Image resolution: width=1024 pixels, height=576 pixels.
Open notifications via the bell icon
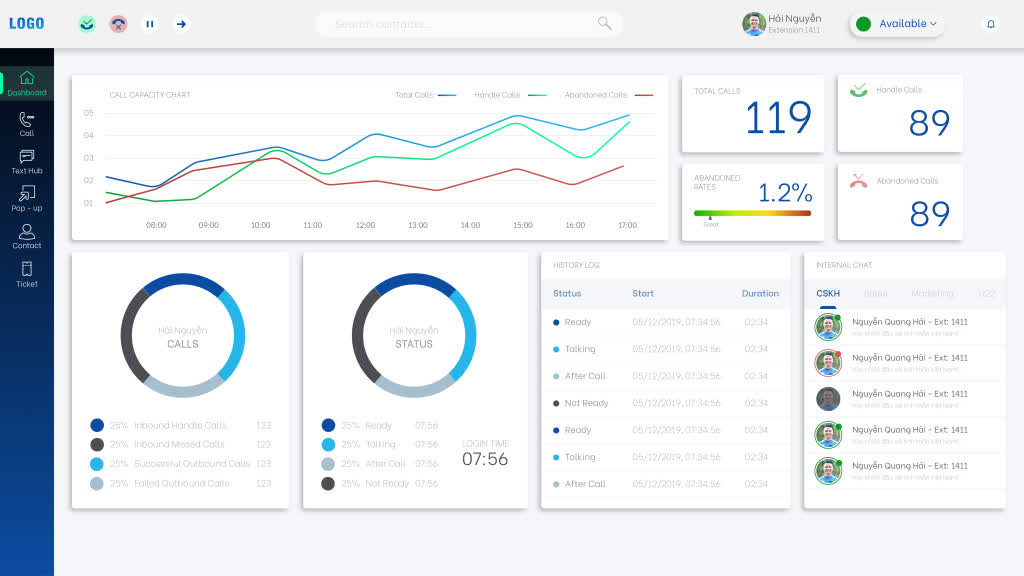pos(990,23)
